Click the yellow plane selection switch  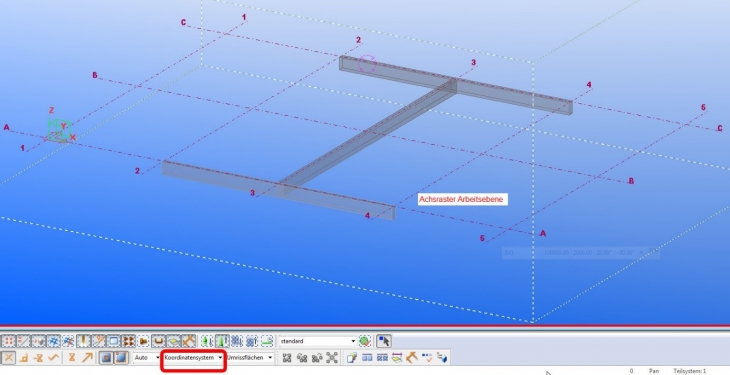coord(174,341)
